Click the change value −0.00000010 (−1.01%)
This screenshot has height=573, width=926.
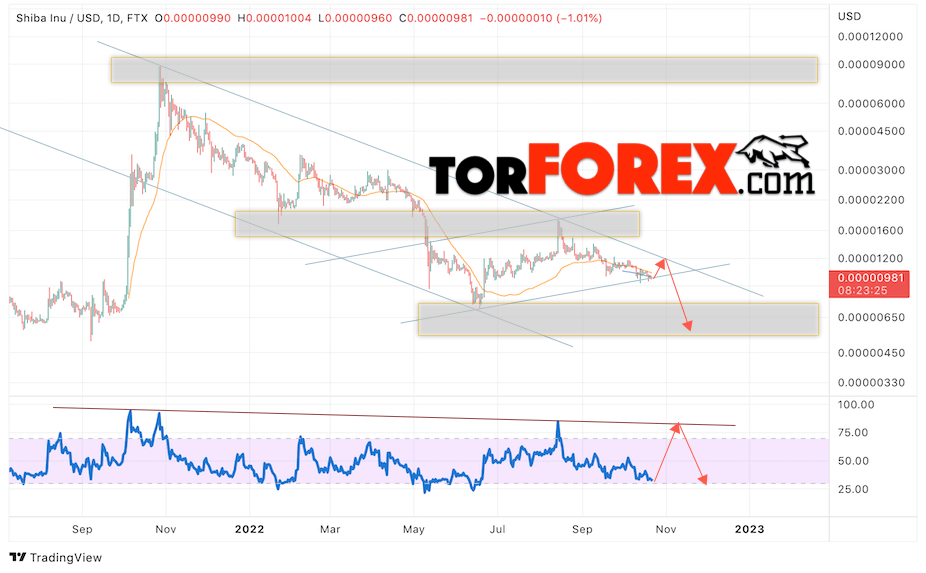click(x=541, y=18)
